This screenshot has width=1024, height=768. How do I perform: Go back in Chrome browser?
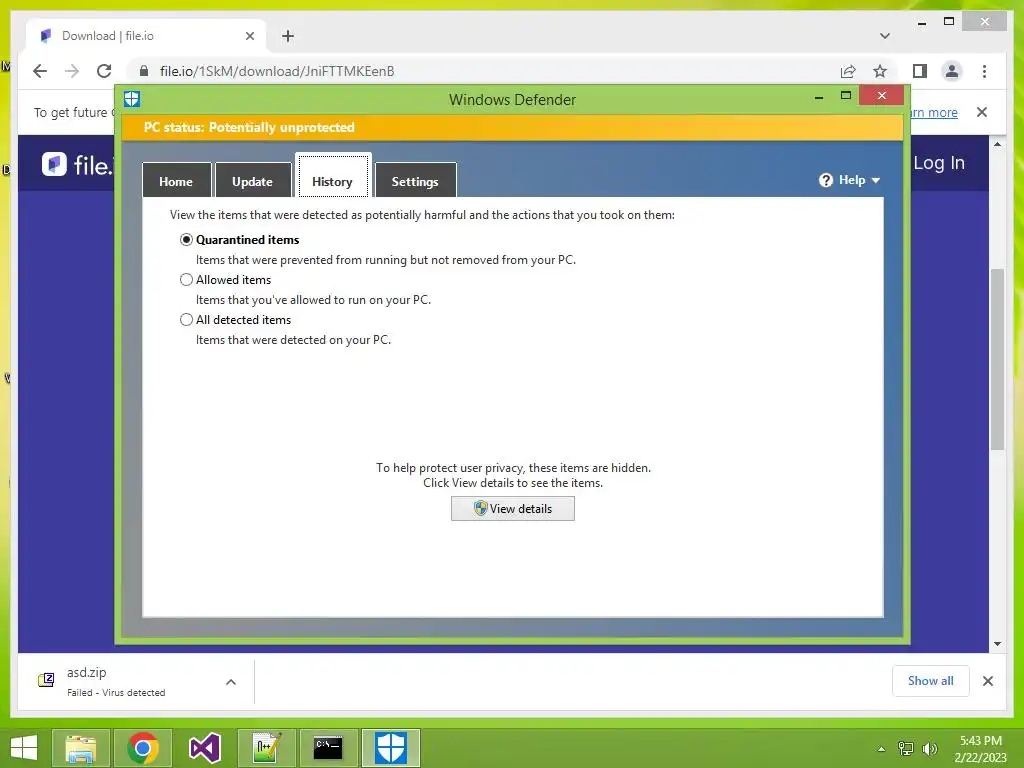click(x=40, y=71)
